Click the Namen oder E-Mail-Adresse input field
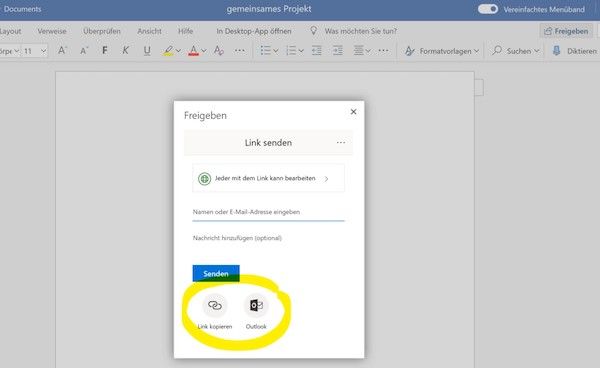This screenshot has width=600, height=368. click(268, 212)
